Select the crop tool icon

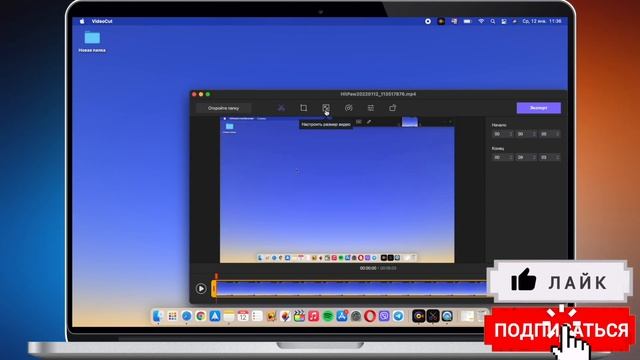[x=303, y=108]
